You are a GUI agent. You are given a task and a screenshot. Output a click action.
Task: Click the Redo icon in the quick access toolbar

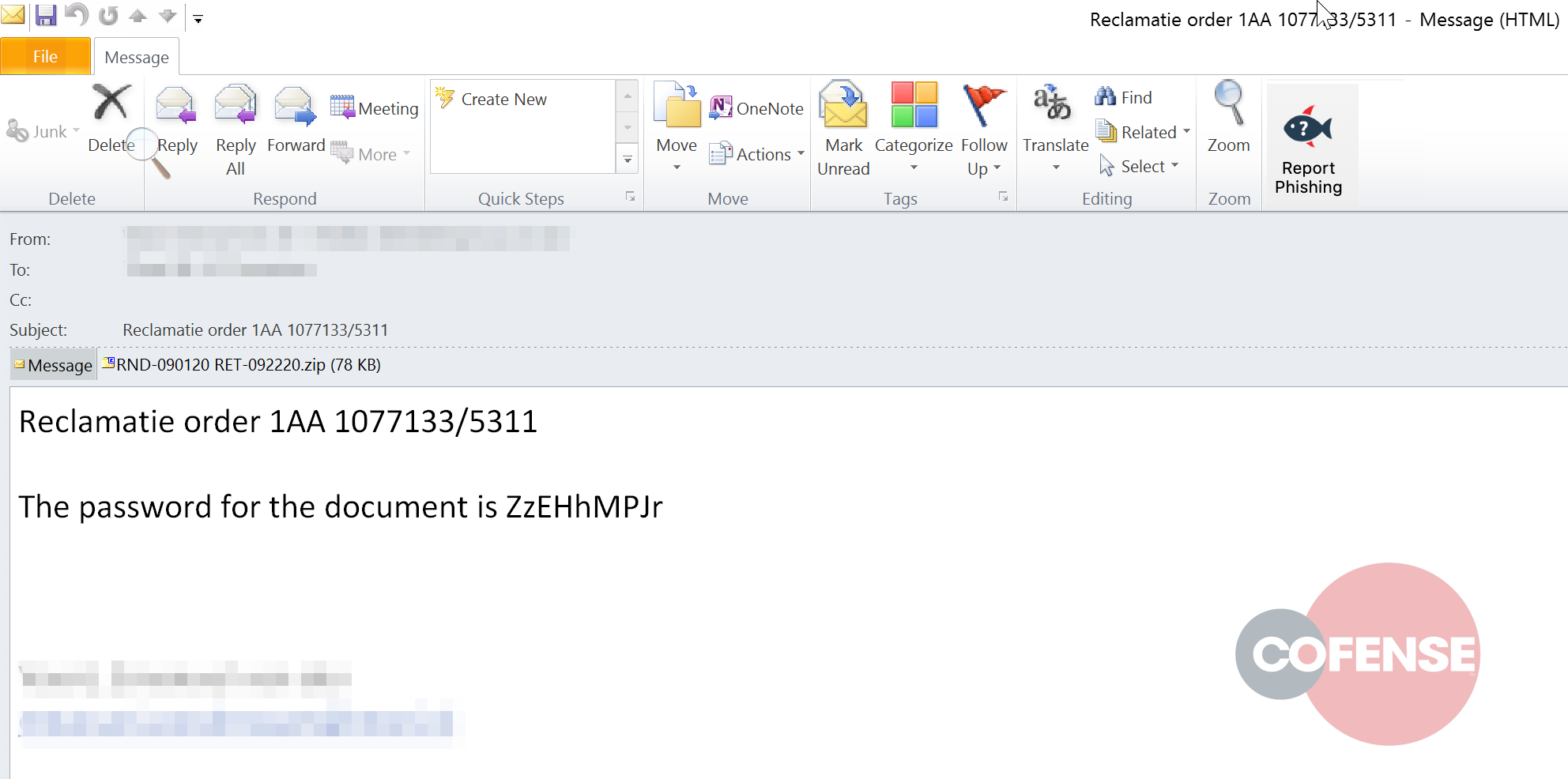point(108,15)
